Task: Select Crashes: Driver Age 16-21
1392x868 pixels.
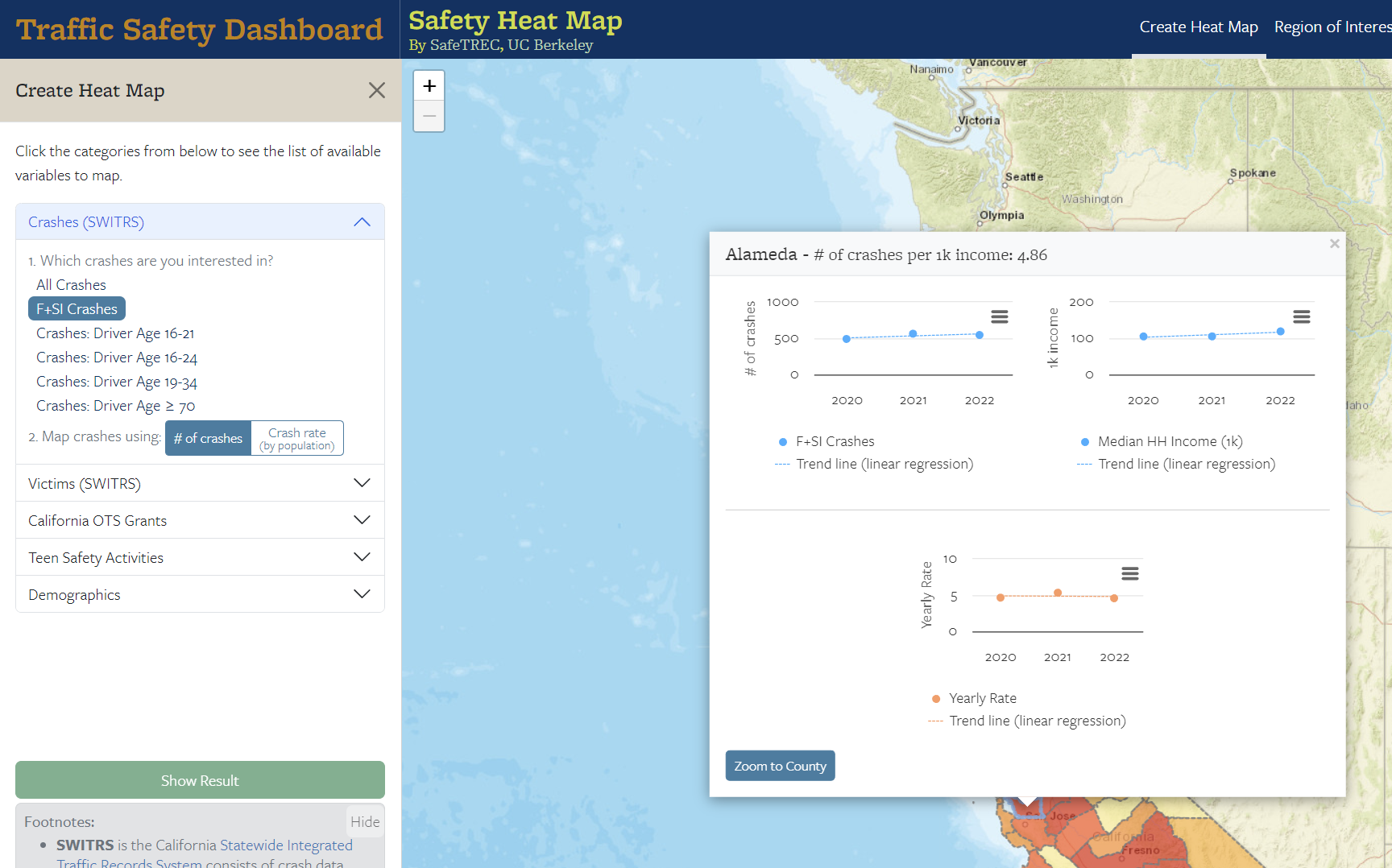Action: pyautogui.click(x=114, y=333)
